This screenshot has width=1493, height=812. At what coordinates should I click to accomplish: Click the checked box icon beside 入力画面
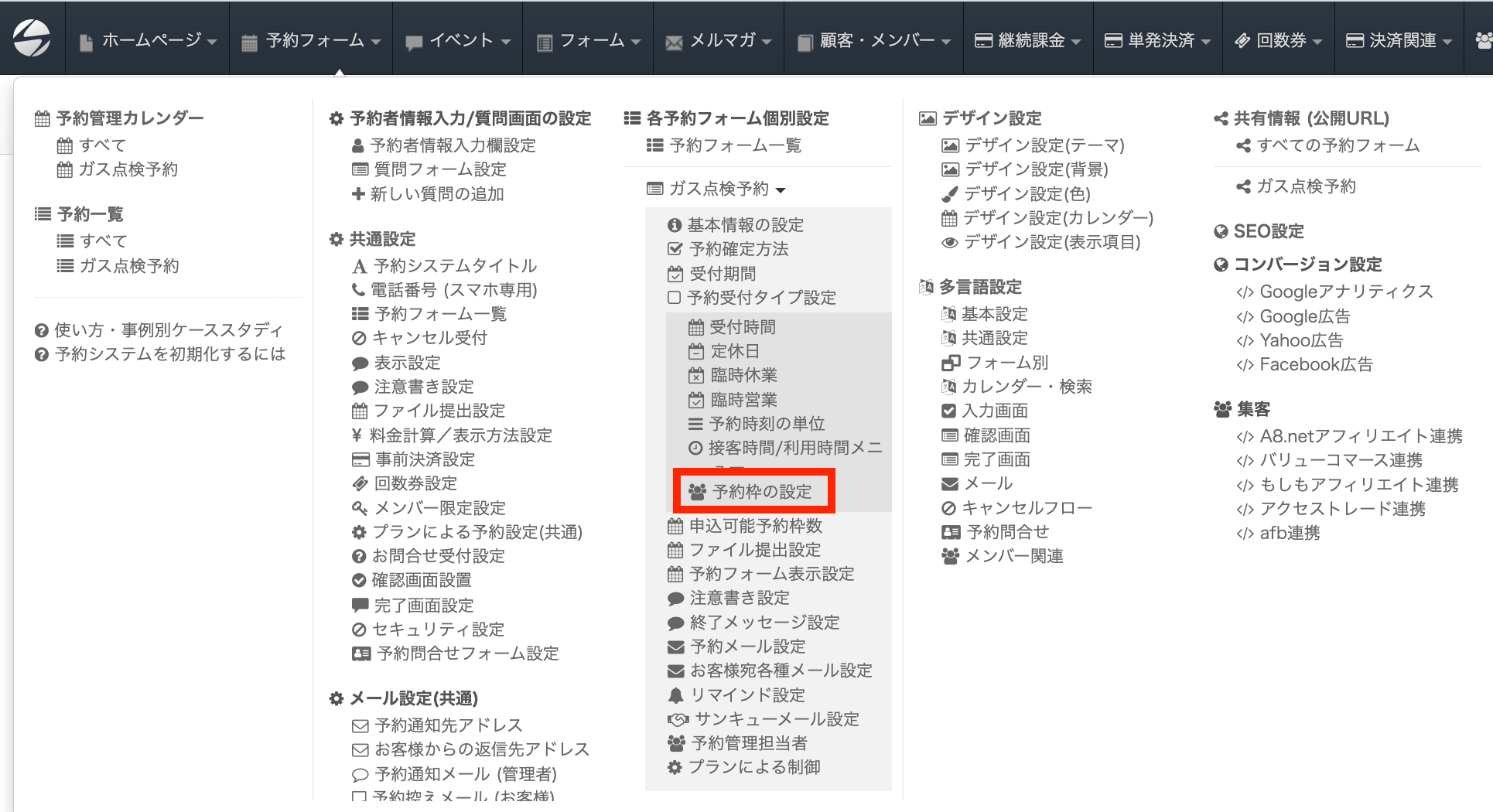click(948, 411)
